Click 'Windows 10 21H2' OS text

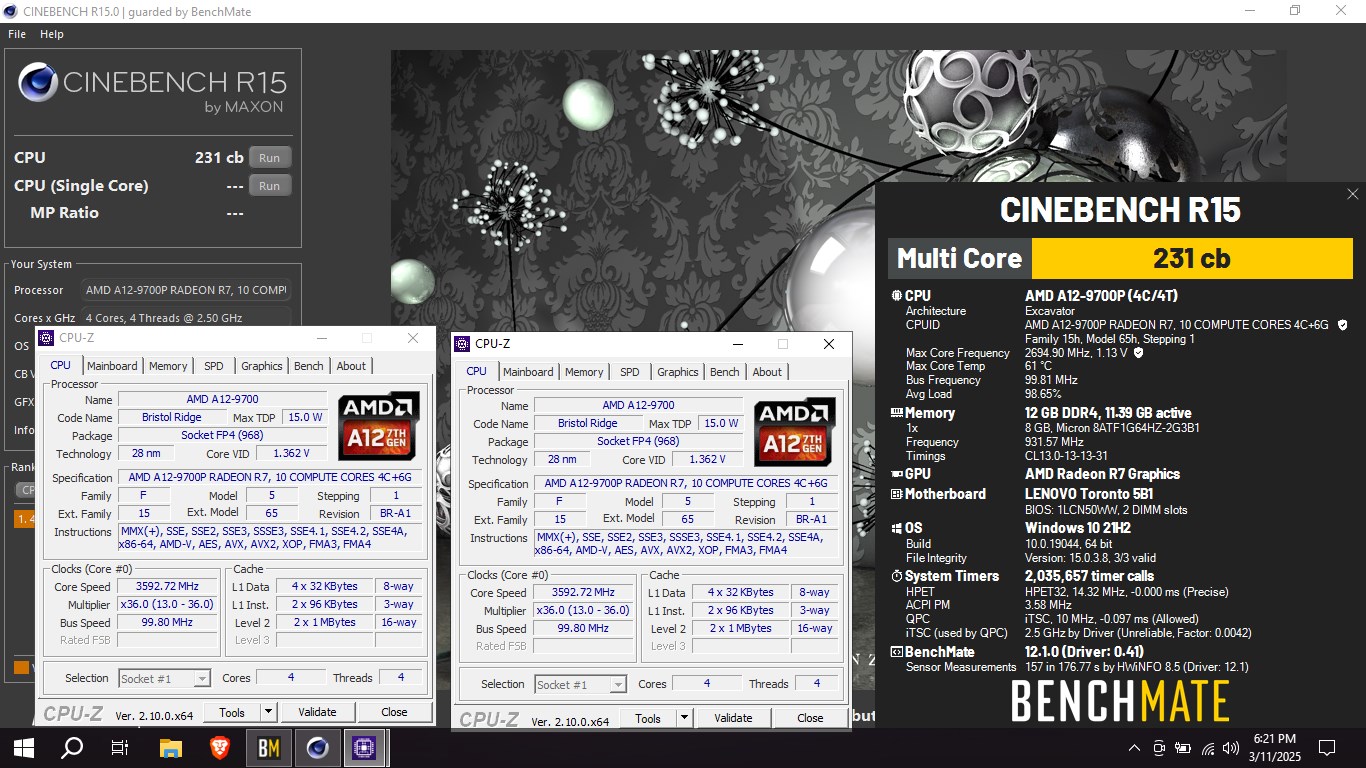[1078, 528]
